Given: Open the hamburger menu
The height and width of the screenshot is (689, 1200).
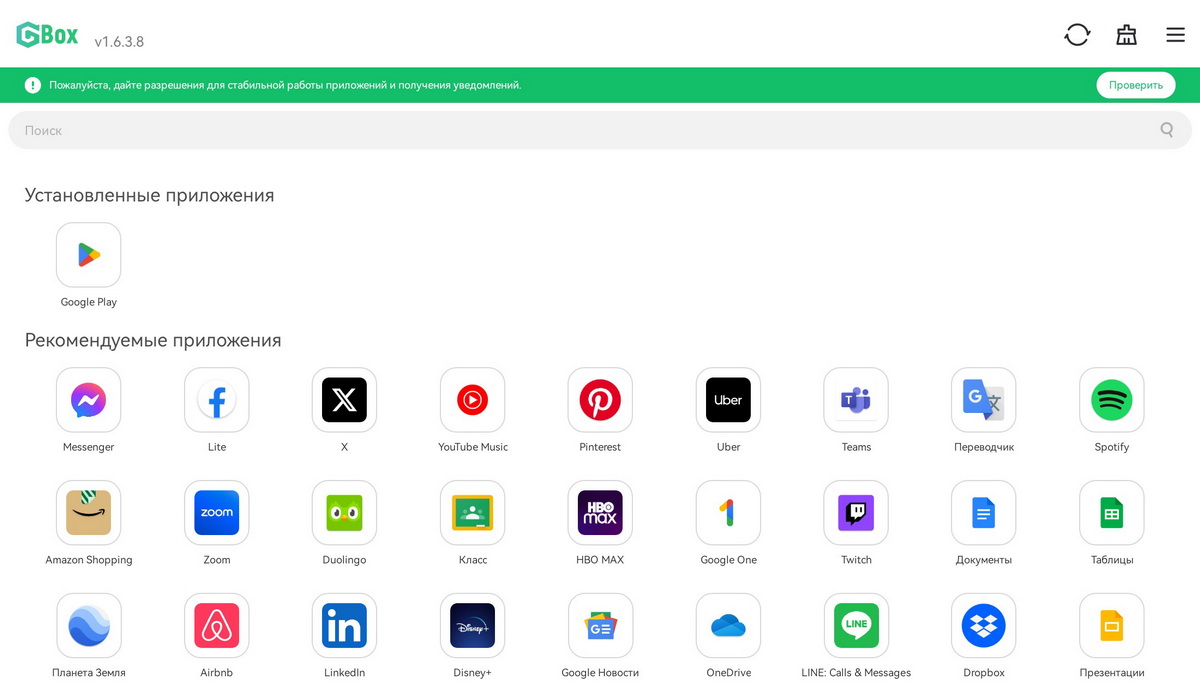Looking at the screenshot, I should 1175,35.
